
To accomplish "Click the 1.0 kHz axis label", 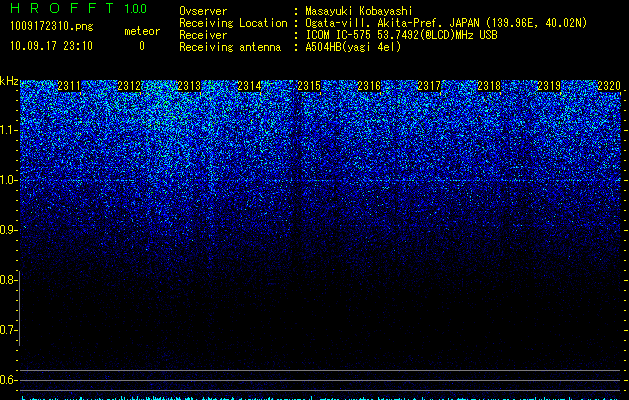I will click(x=8, y=180).
